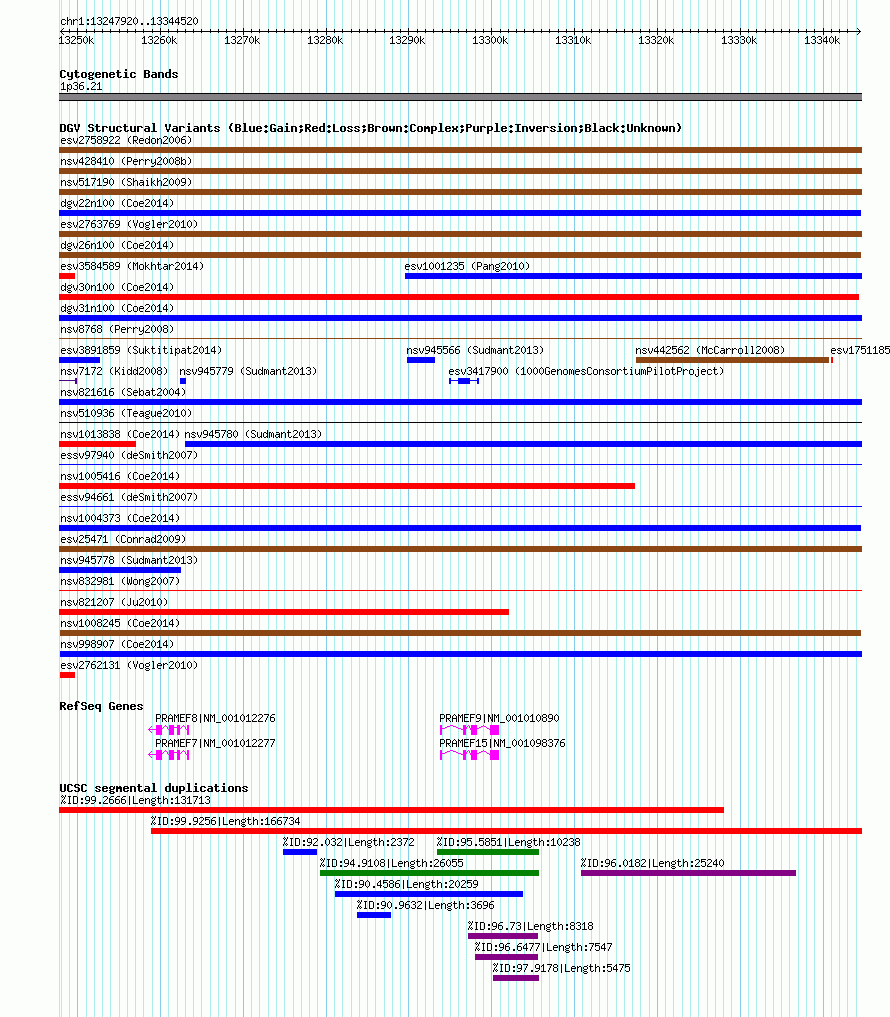Click the green duplication bar %ID:94.9108
Viewport: 890px width, 1017px height.
coord(429,873)
